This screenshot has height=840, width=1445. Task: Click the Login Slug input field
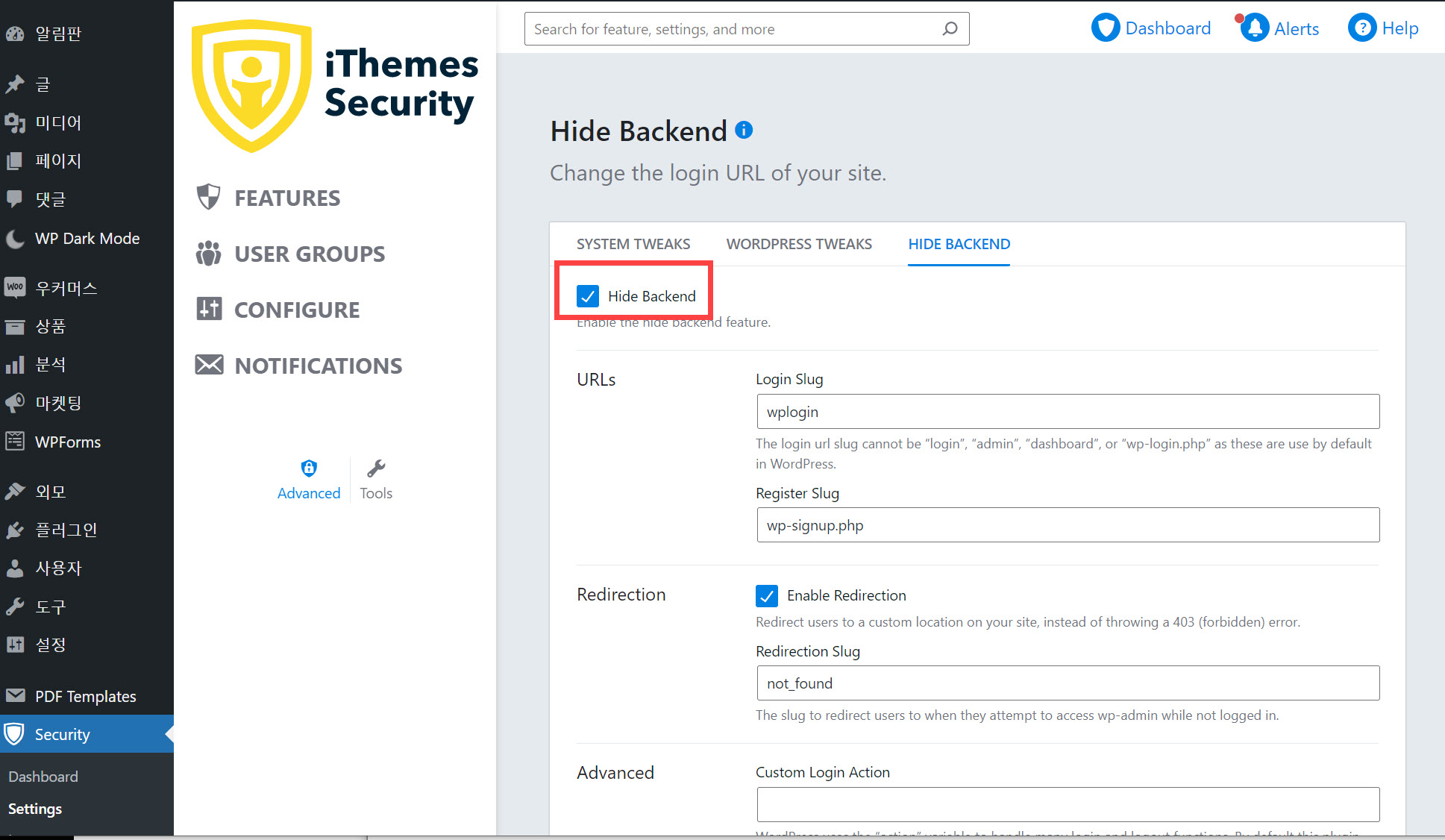point(1068,412)
